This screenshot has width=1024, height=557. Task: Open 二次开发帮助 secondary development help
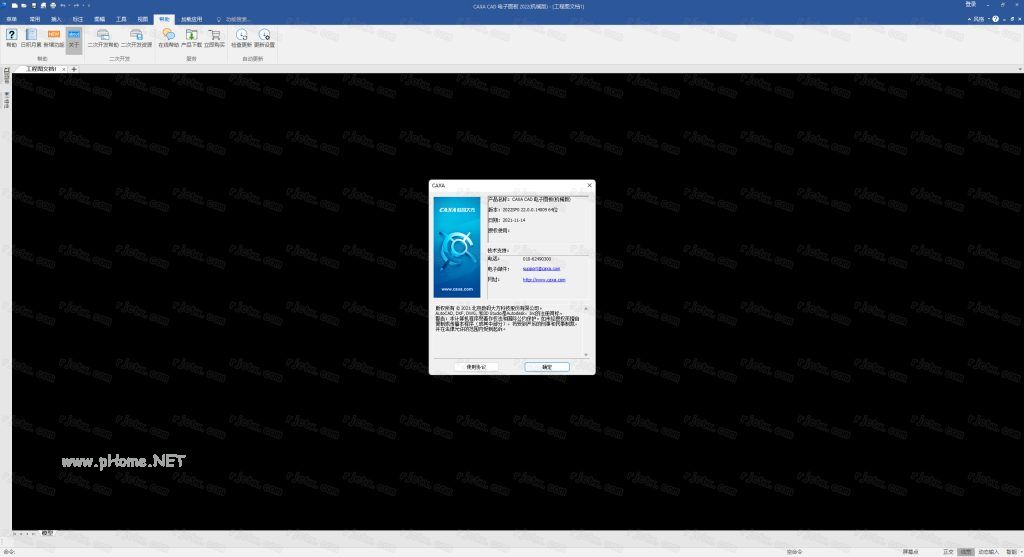(103, 37)
